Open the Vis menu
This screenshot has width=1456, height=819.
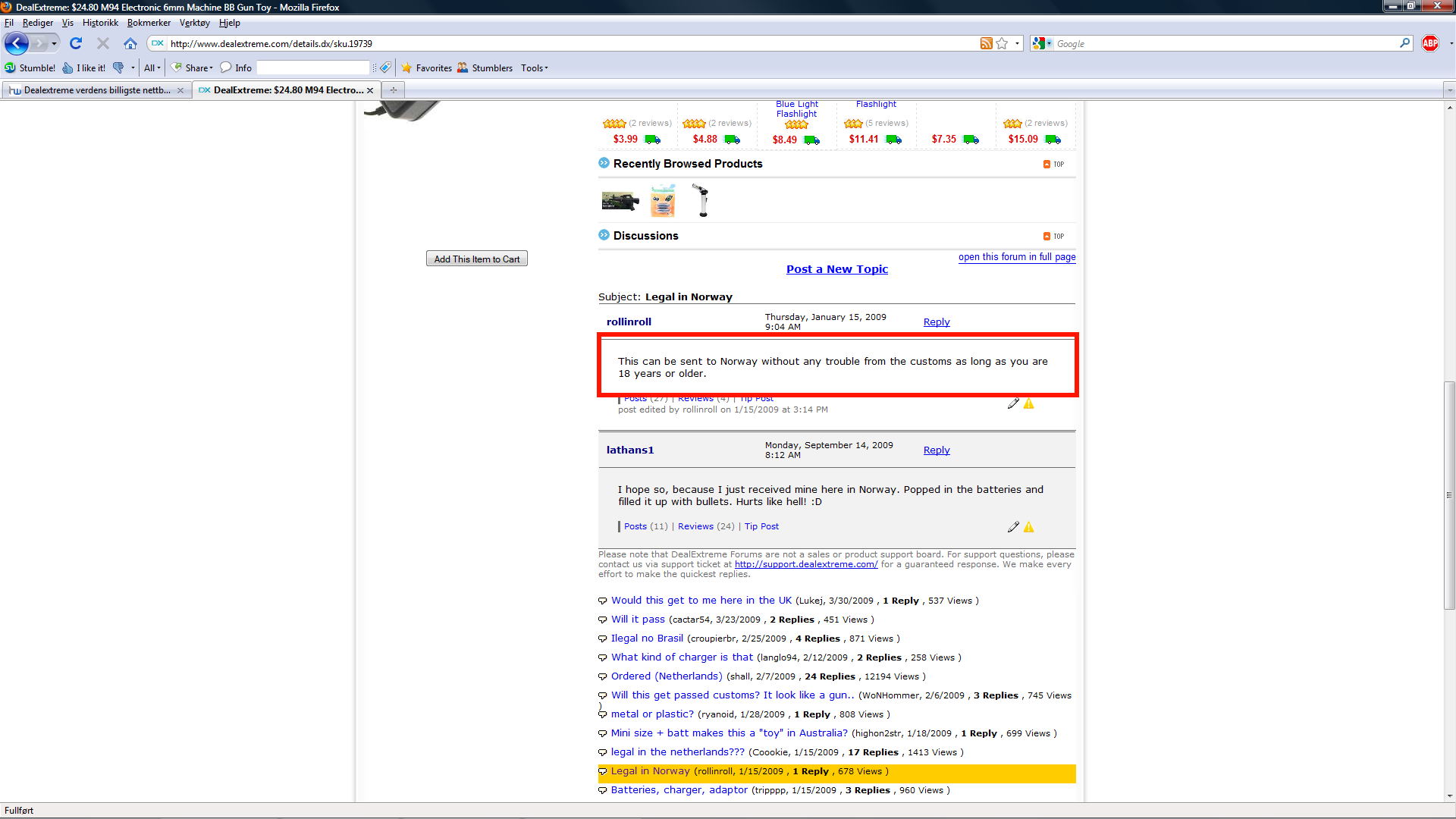(x=67, y=23)
